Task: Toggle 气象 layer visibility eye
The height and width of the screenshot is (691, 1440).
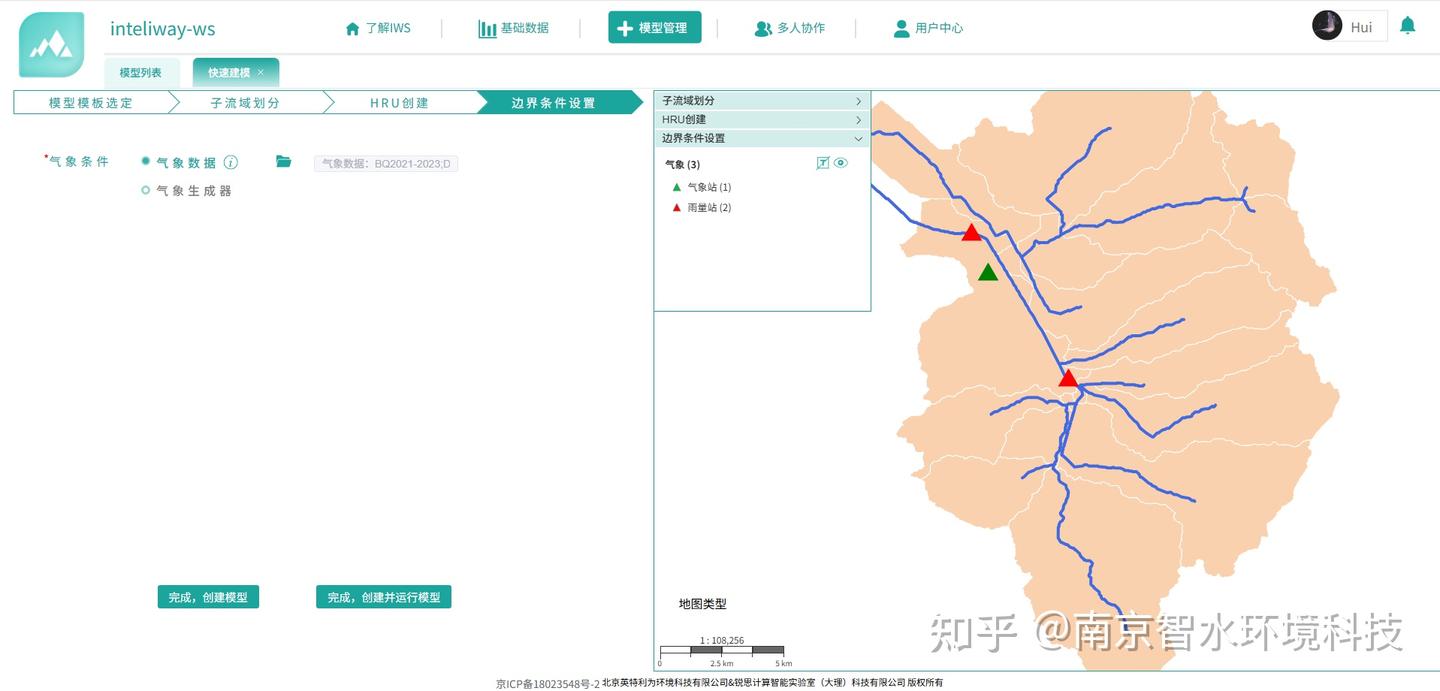Action: (x=841, y=163)
